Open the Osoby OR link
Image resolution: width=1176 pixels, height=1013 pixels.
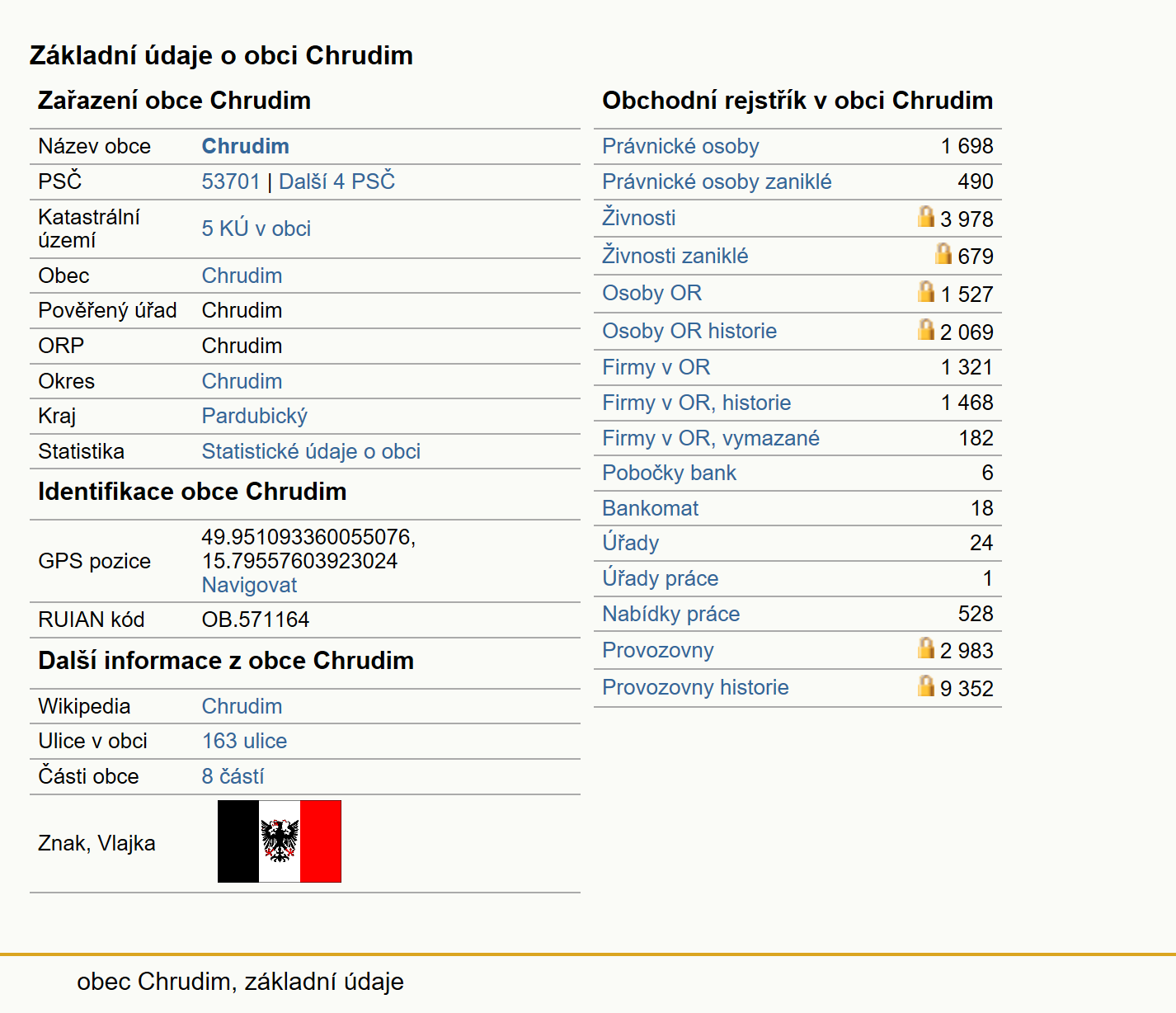652,293
